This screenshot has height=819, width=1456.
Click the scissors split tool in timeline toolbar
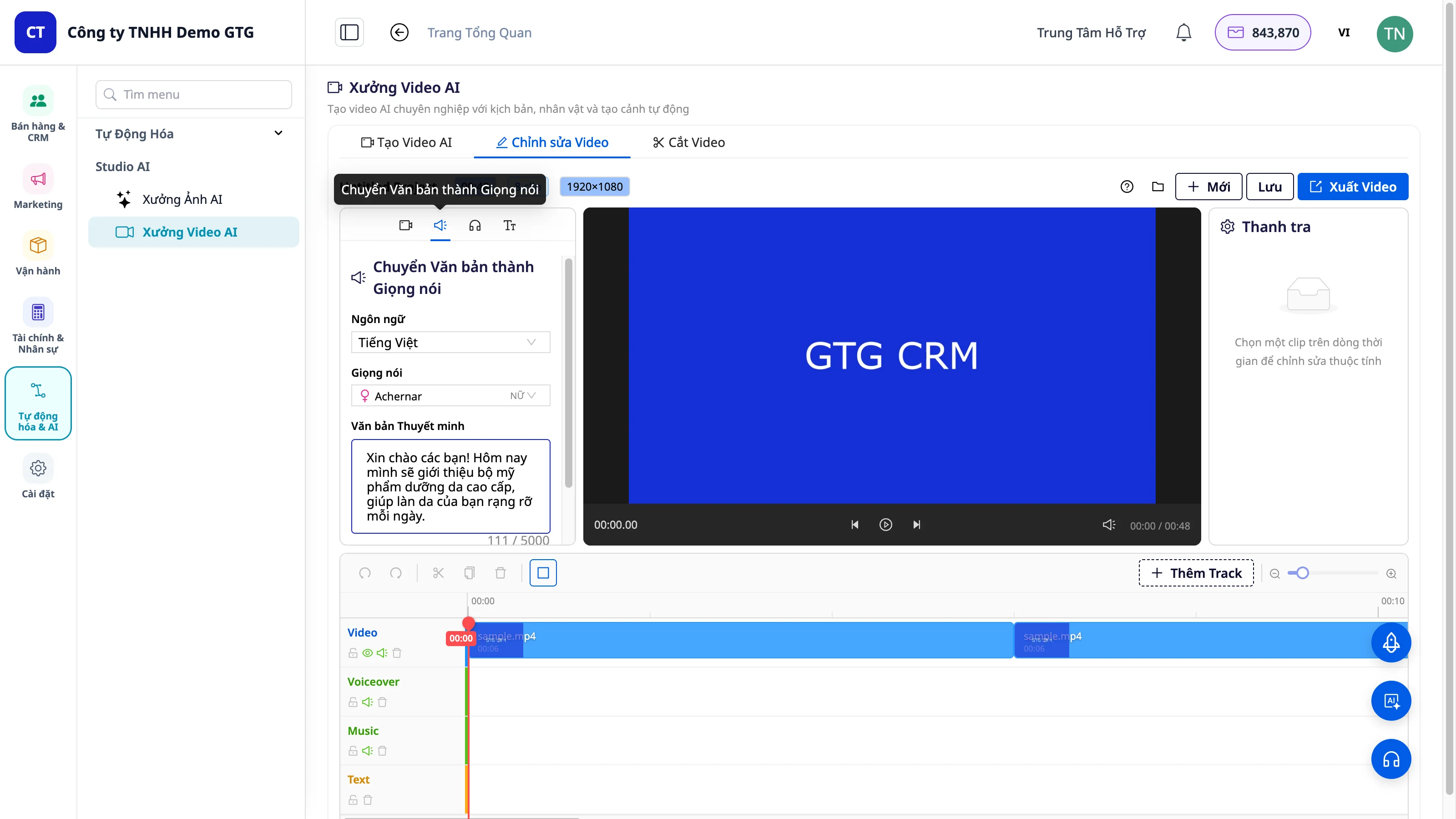coord(438,573)
